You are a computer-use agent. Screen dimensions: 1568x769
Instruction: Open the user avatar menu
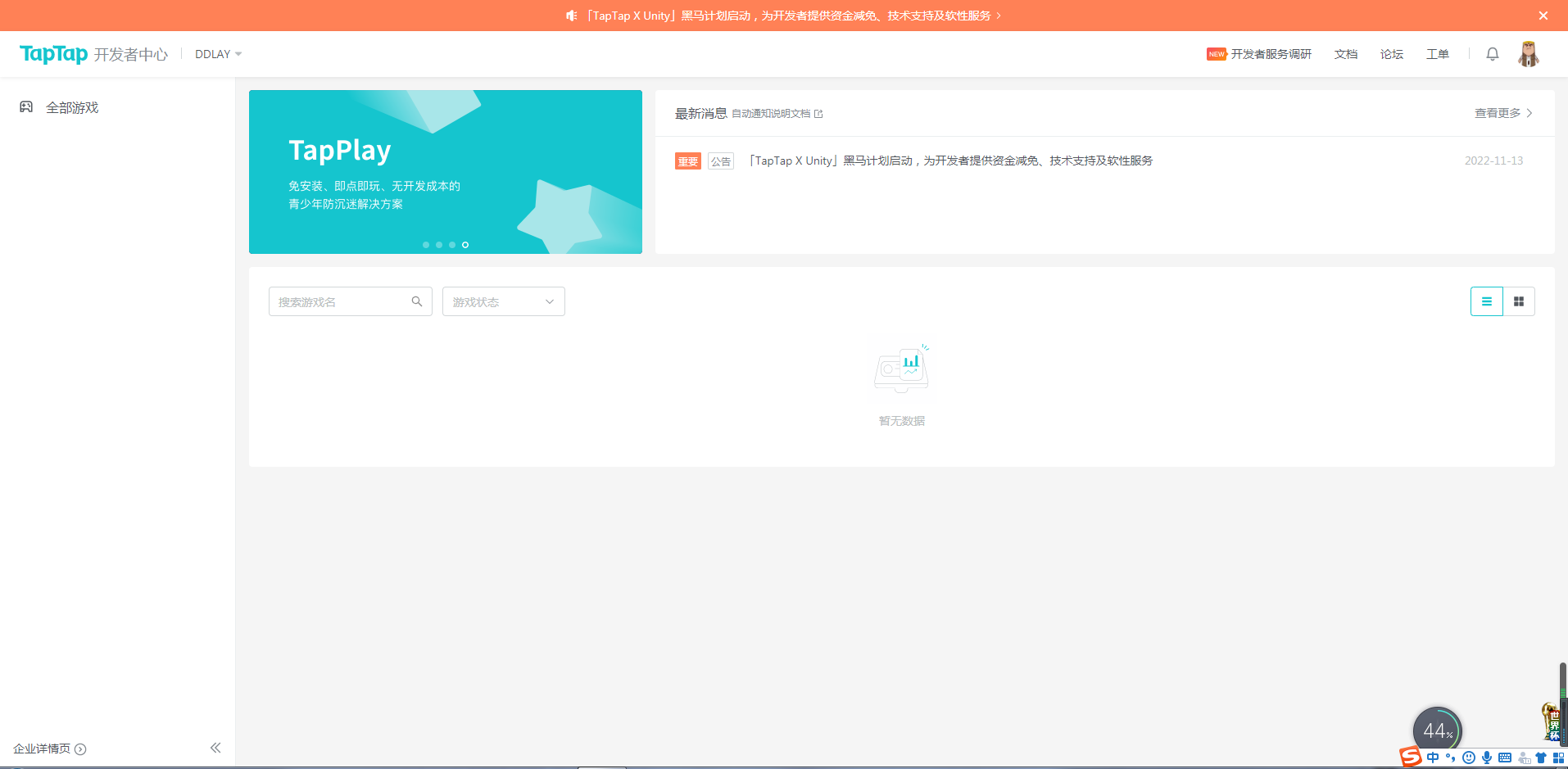(x=1529, y=54)
